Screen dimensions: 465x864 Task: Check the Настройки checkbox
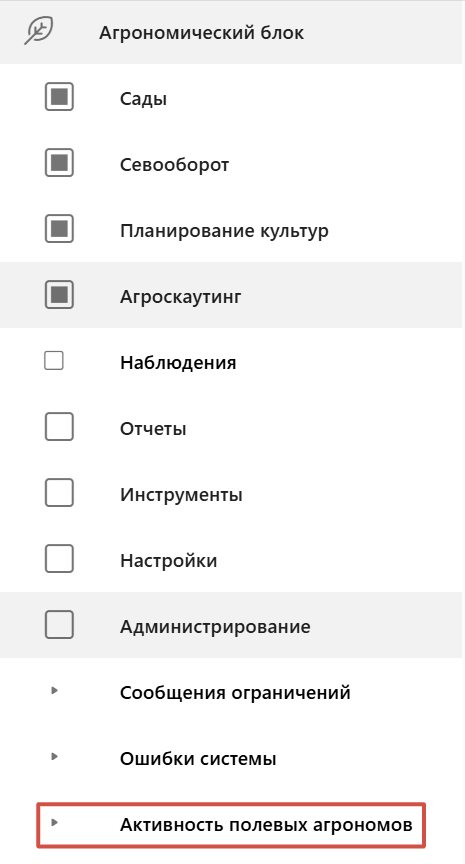point(59,559)
